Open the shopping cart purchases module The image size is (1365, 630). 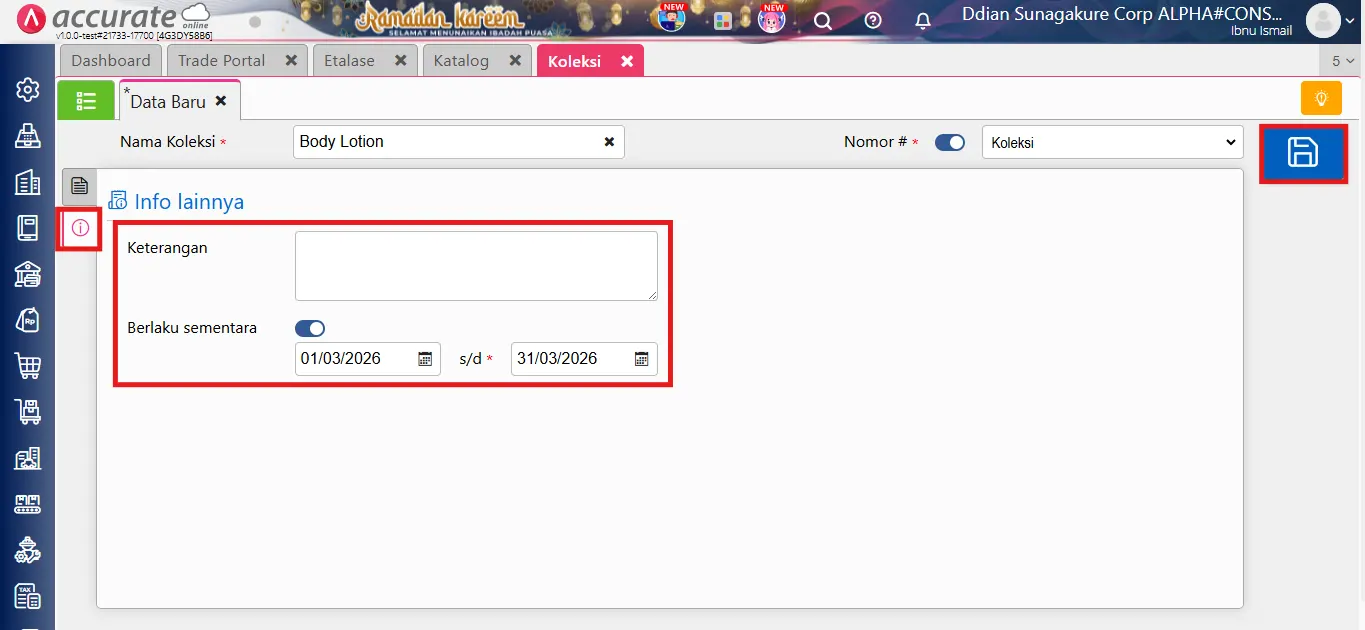[27, 366]
